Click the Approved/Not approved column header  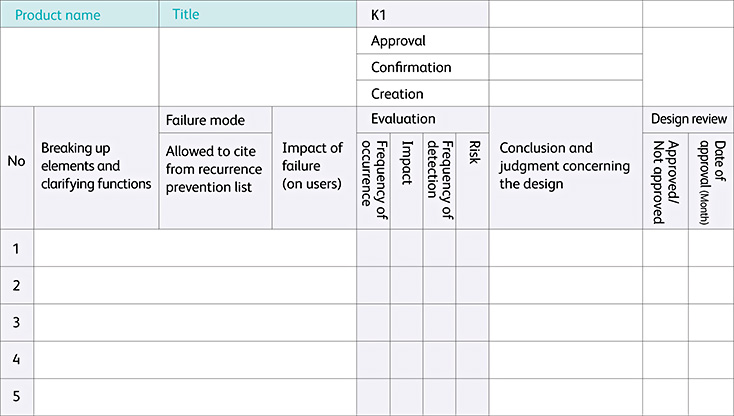(665, 180)
